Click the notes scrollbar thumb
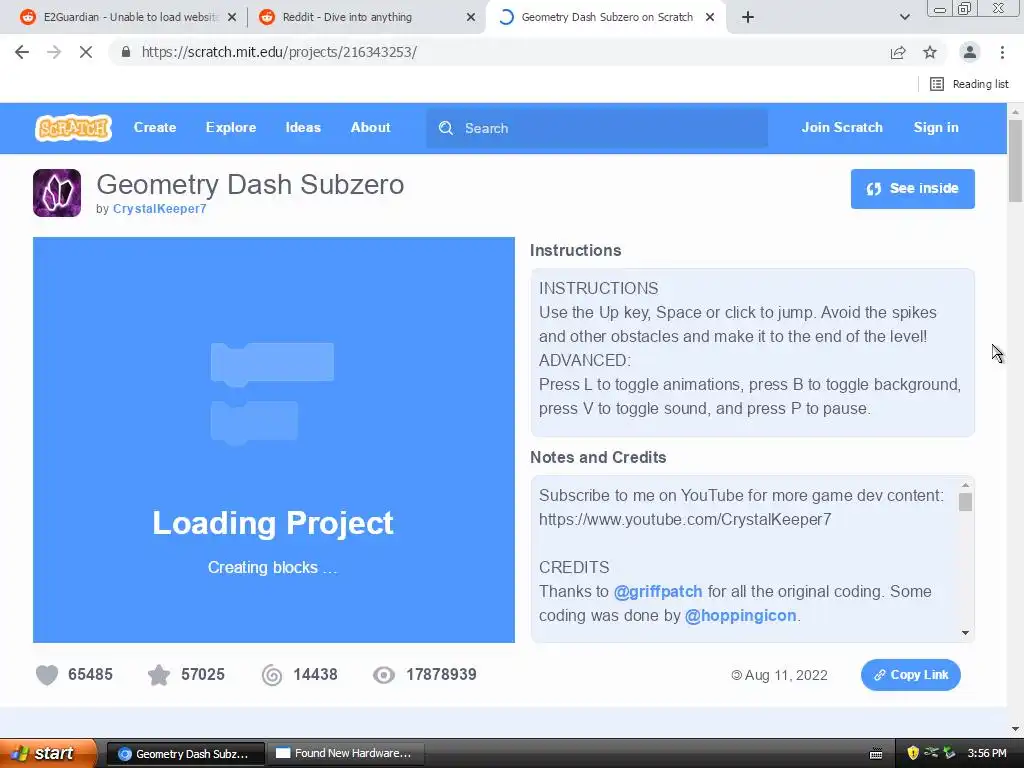Image resolution: width=1024 pixels, height=768 pixels. [x=965, y=502]
